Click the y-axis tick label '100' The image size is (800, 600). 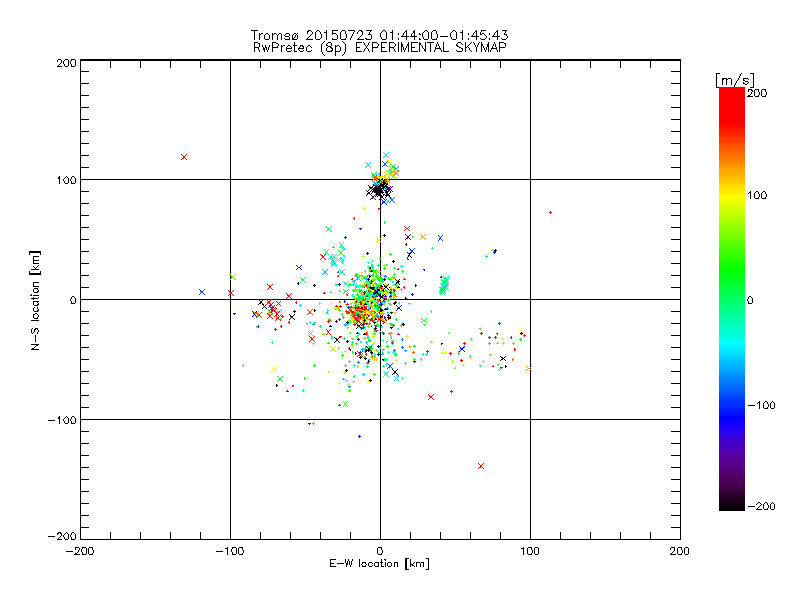point(66,180)
